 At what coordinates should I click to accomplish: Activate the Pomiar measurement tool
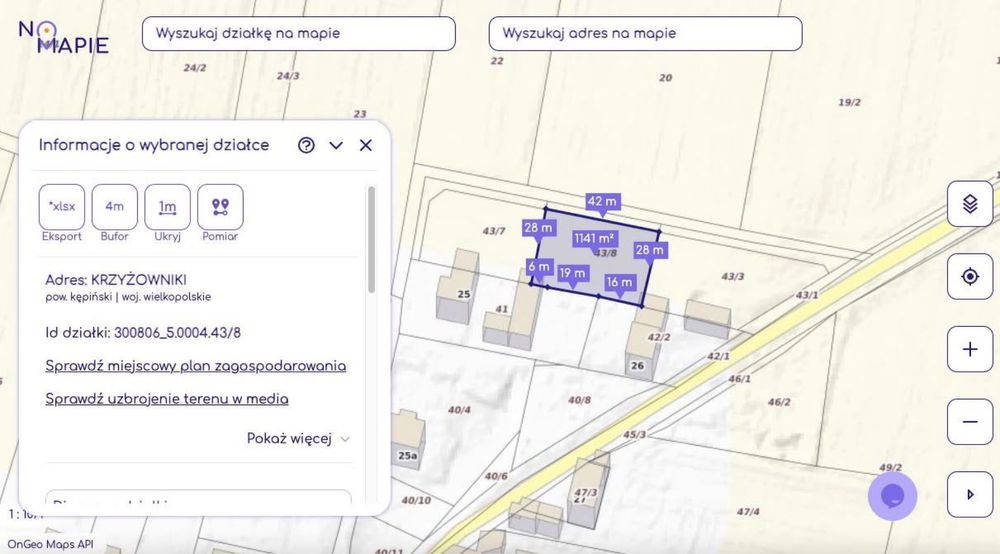[x=221, y=207]
